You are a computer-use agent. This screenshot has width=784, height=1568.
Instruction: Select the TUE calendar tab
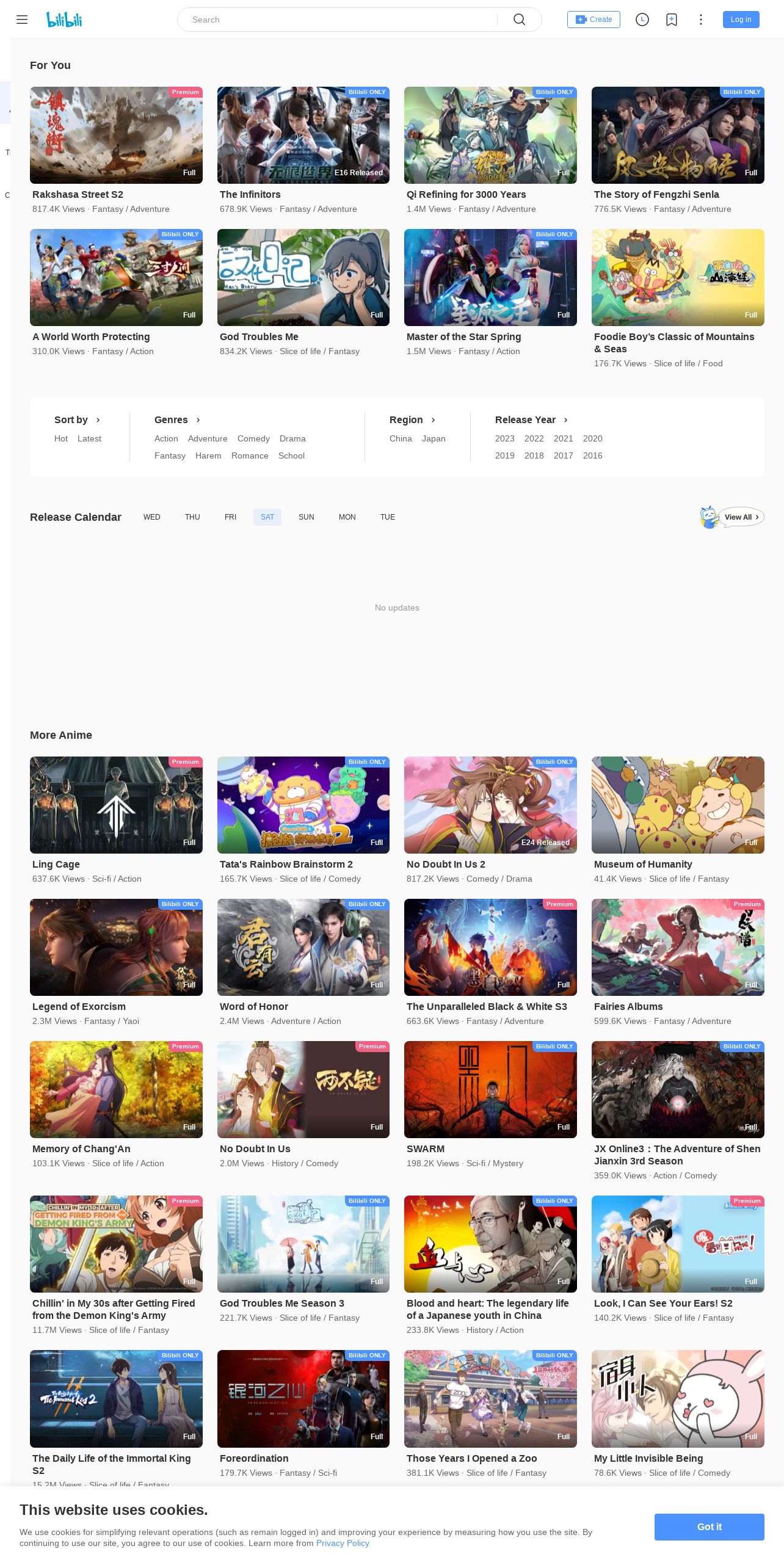click(388, 517)
